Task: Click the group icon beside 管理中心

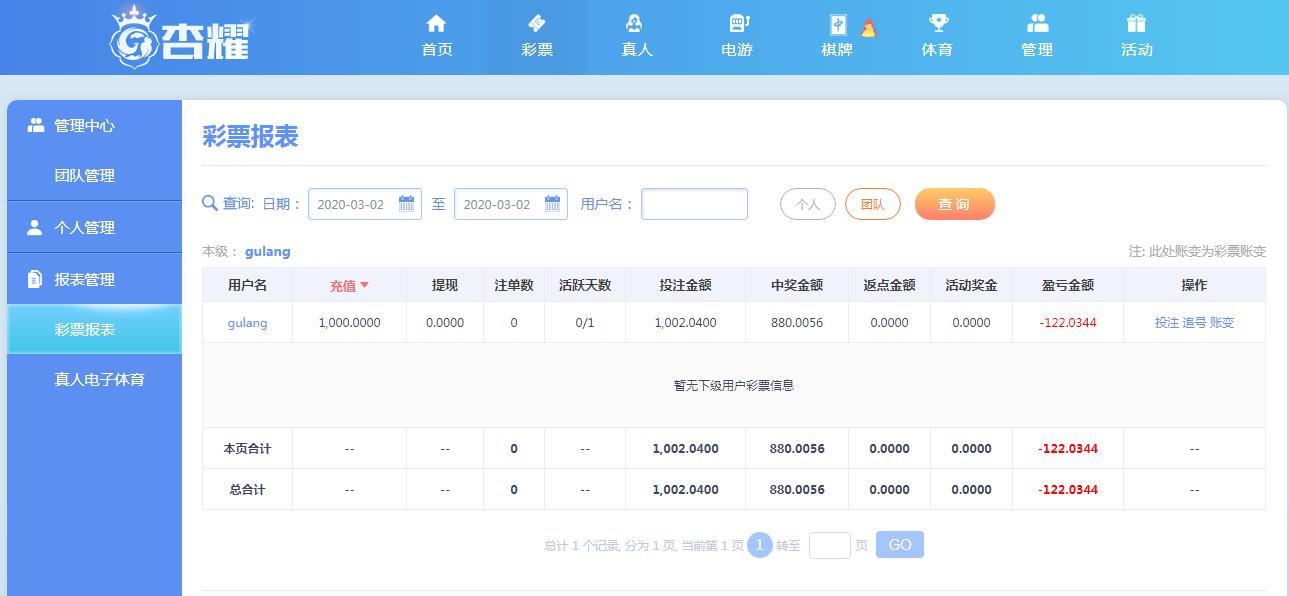Action: (x=36, y=125)
